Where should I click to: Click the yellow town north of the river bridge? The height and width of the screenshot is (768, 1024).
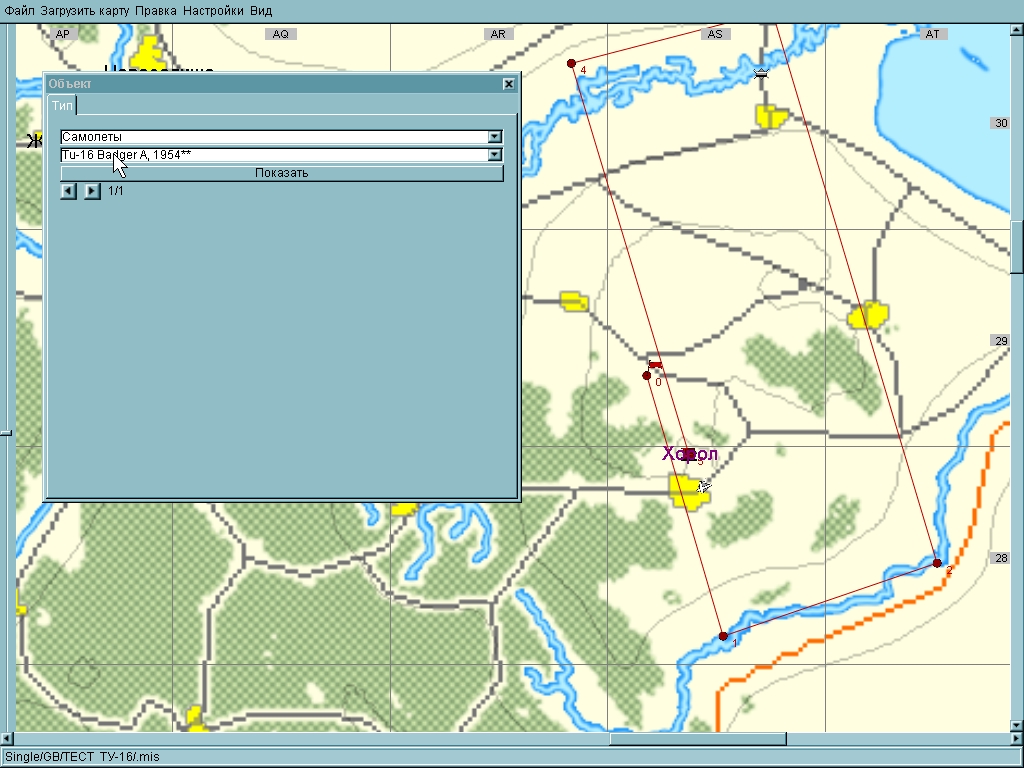772,116
